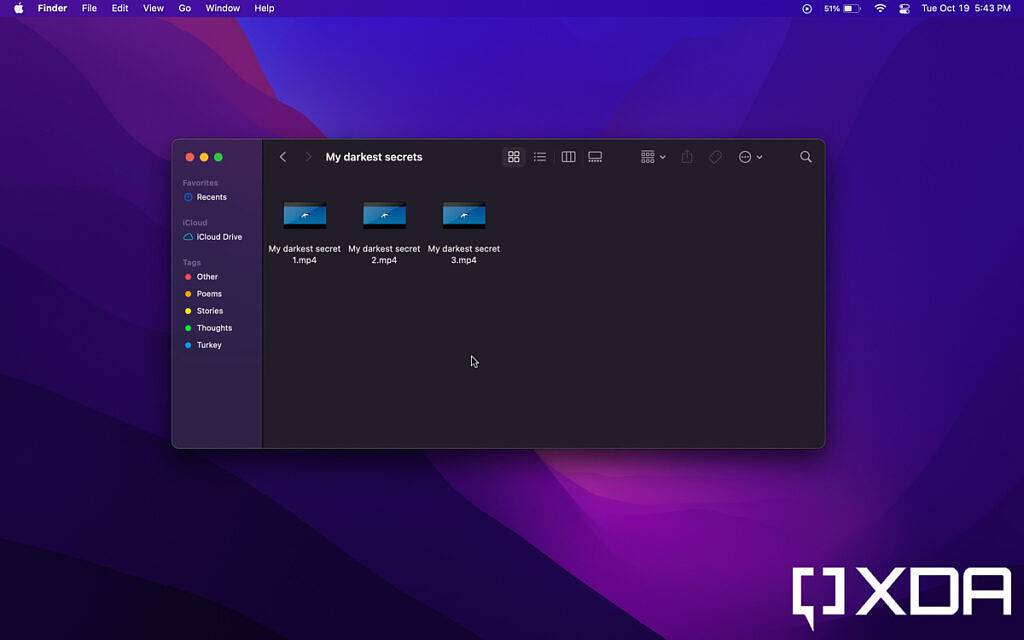The height and width of the screenshot is (640, 1024).
Task: Switch Finder to icon view
Action: tap(513, 157)
